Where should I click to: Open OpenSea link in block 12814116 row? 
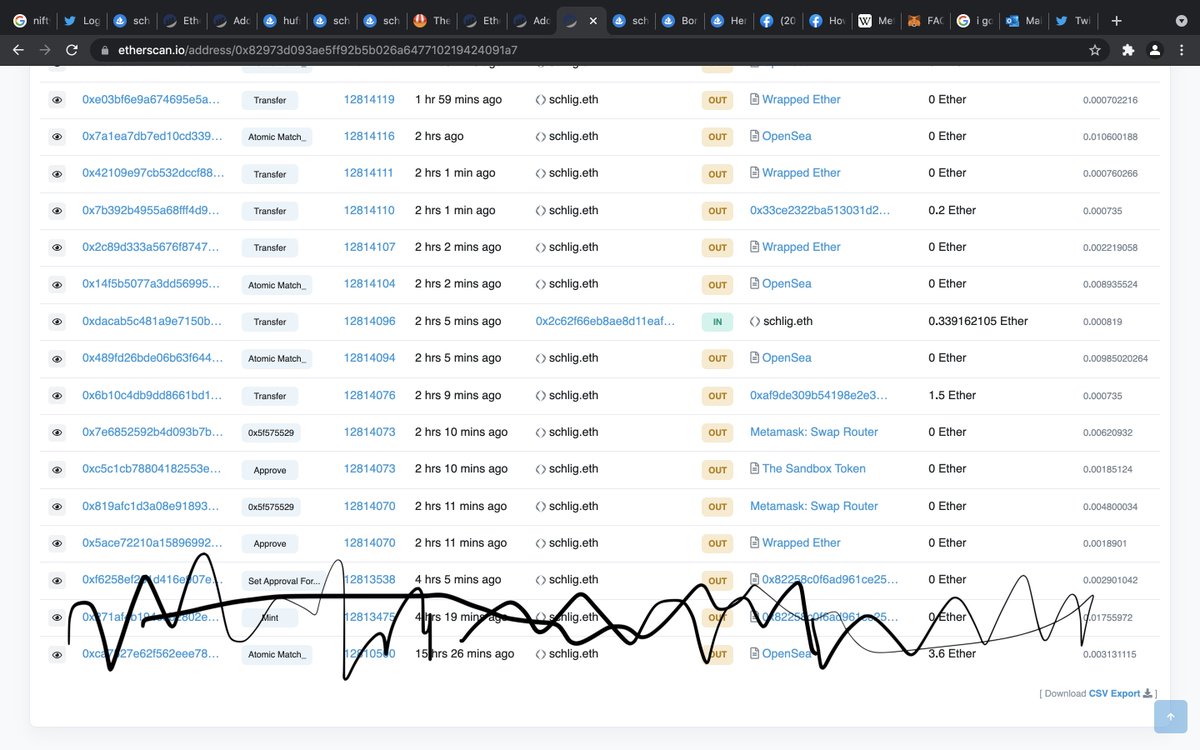coord(787,136)
